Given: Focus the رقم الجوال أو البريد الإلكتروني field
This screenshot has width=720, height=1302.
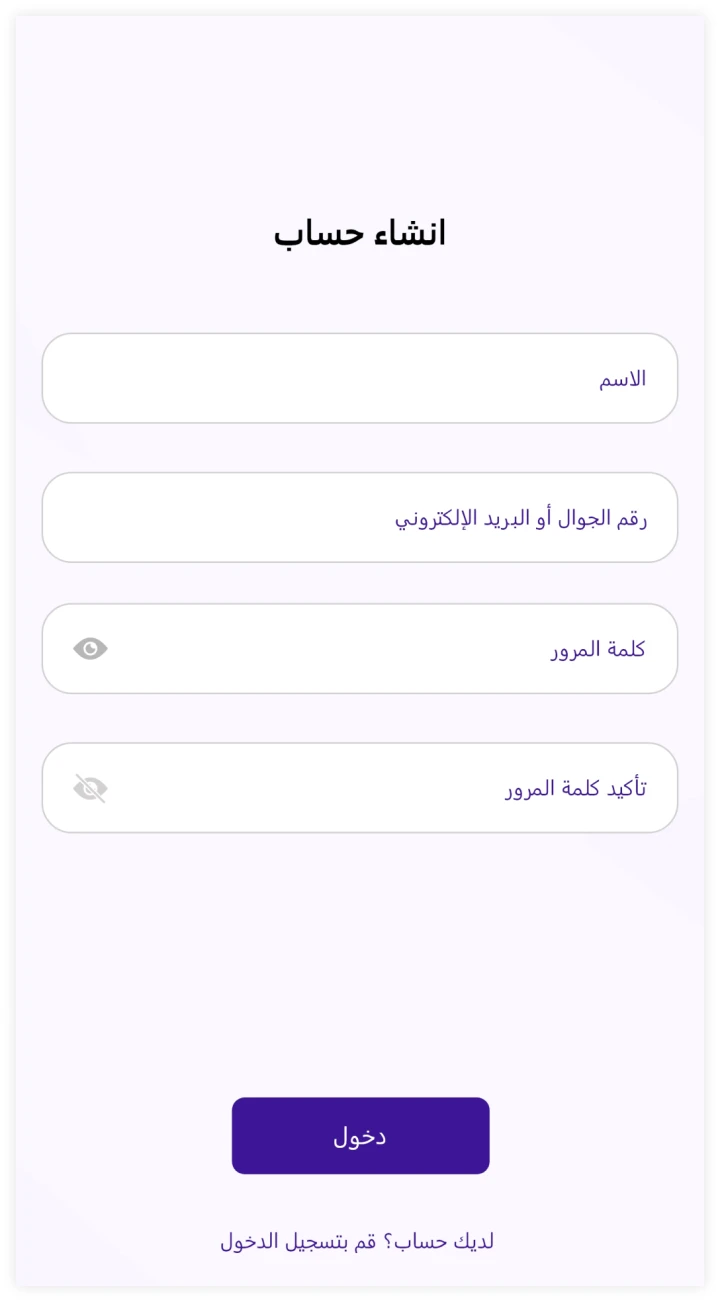Looking at the screenshot, I should tap(360, 517).
